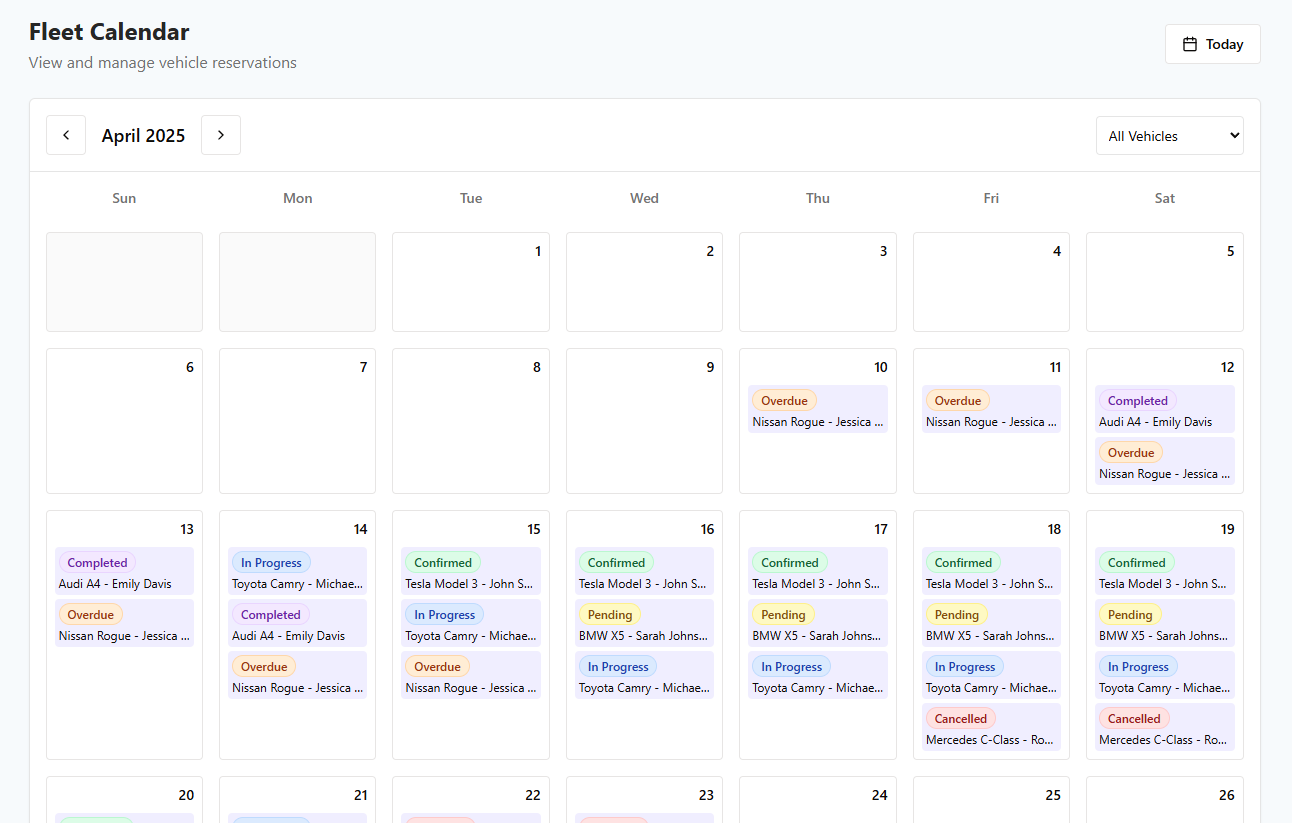Choose the April 6 day cell
Image resolution: width=1292 pixels, height=823 pixels.
124,421
